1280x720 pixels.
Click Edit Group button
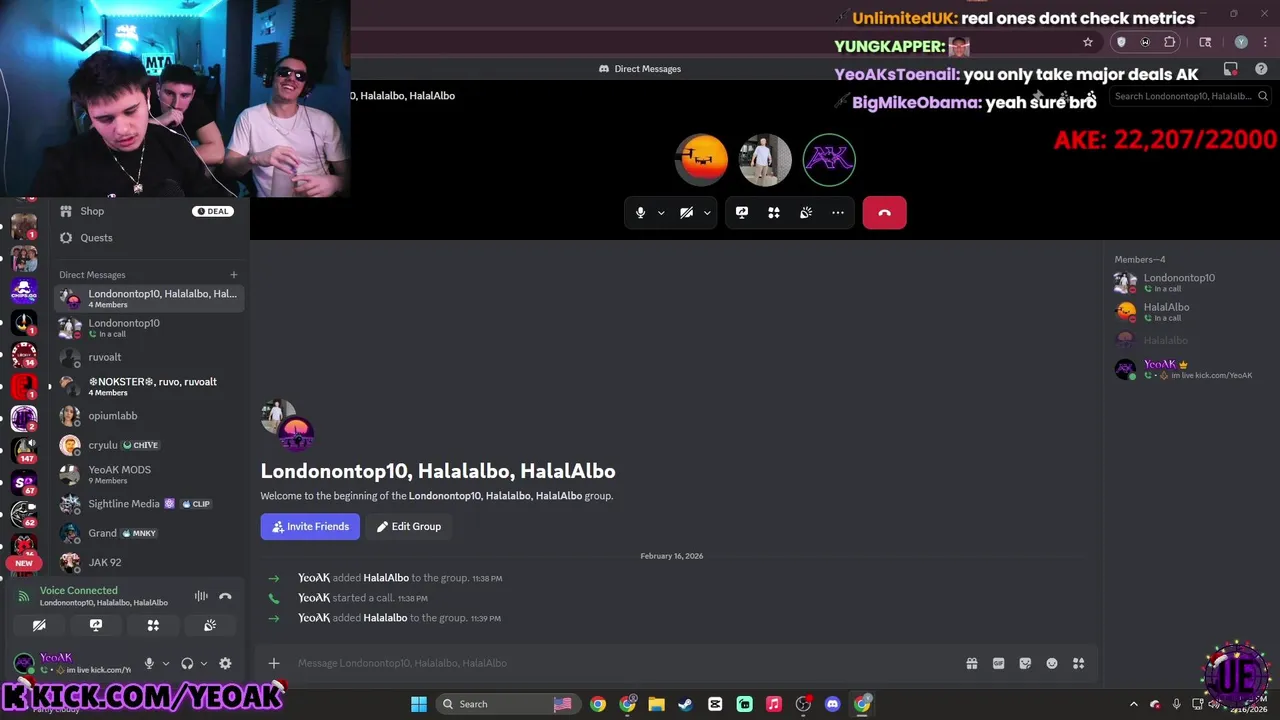click(409, 527)
